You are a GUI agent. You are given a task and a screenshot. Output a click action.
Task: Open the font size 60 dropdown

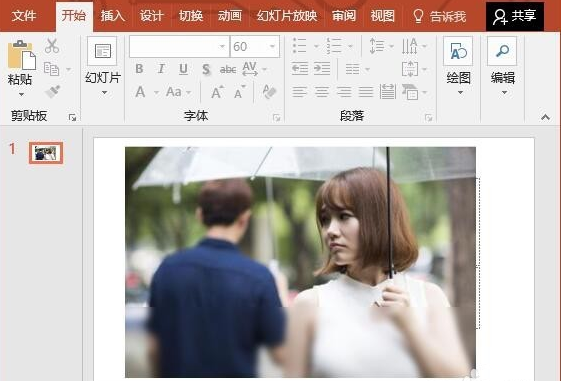[x=272, y=46]
